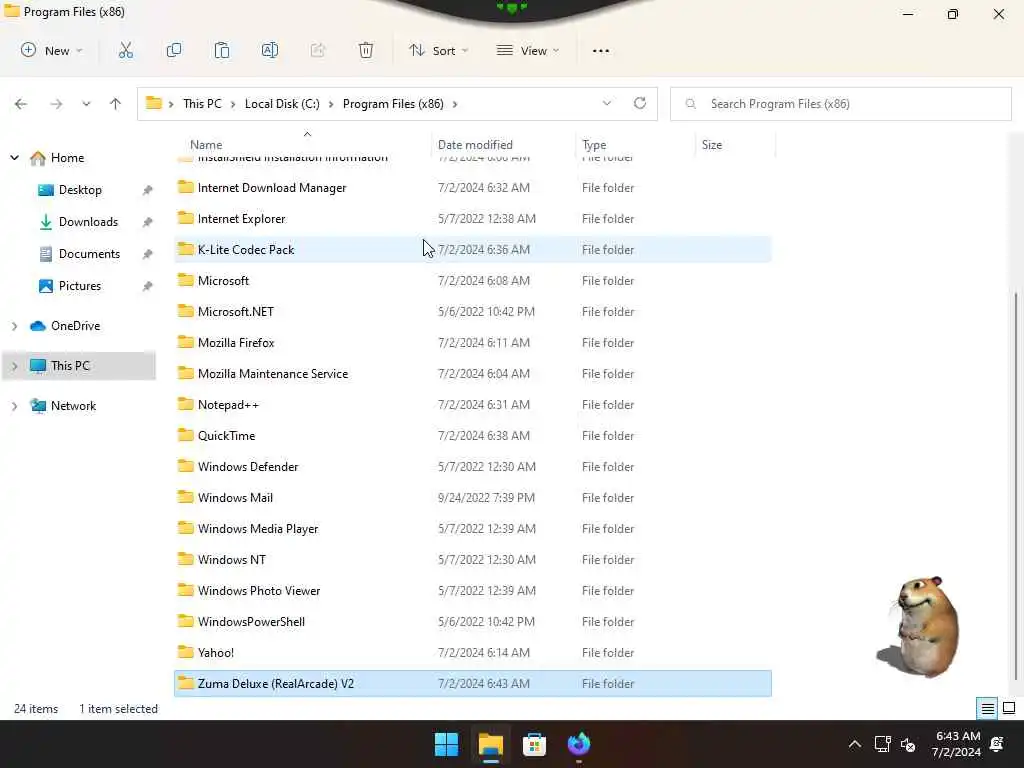This screenshot has height=768, width=1024.
Task: Select the Mozilla Maintenance Service folder
Action: click(x=473, y=374)
